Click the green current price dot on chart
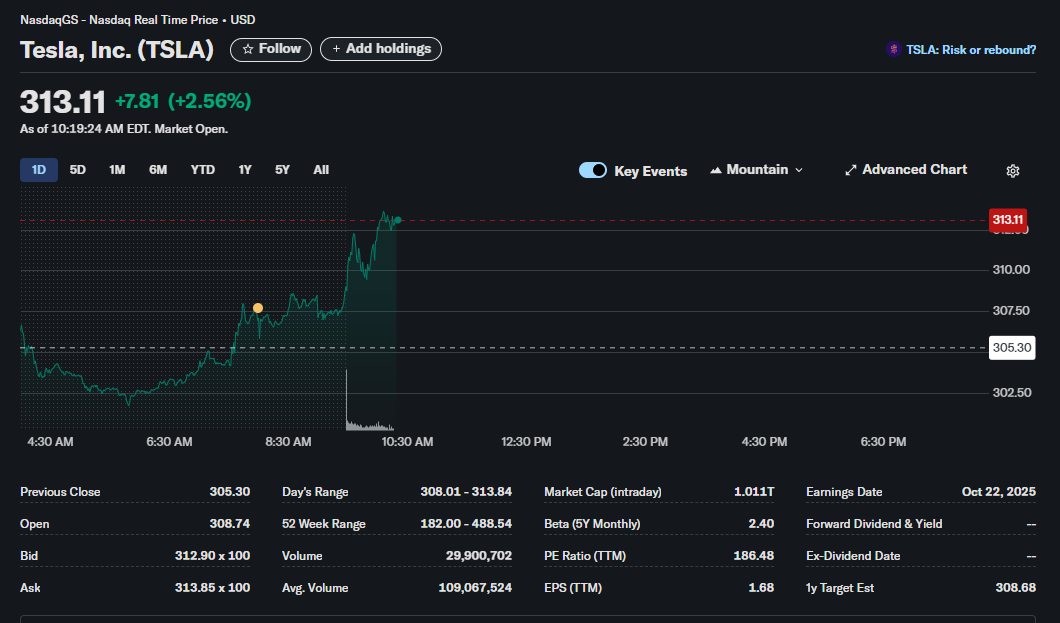1060x623 pixels. 398,220
